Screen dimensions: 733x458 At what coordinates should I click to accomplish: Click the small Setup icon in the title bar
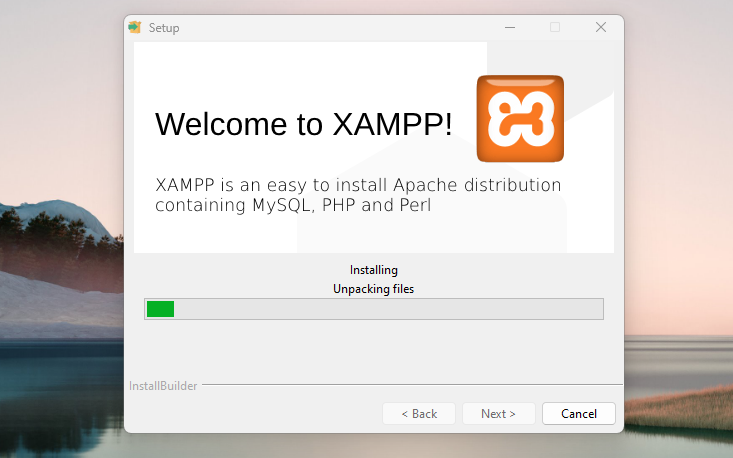pyautogui.click(x=135, y=27)
